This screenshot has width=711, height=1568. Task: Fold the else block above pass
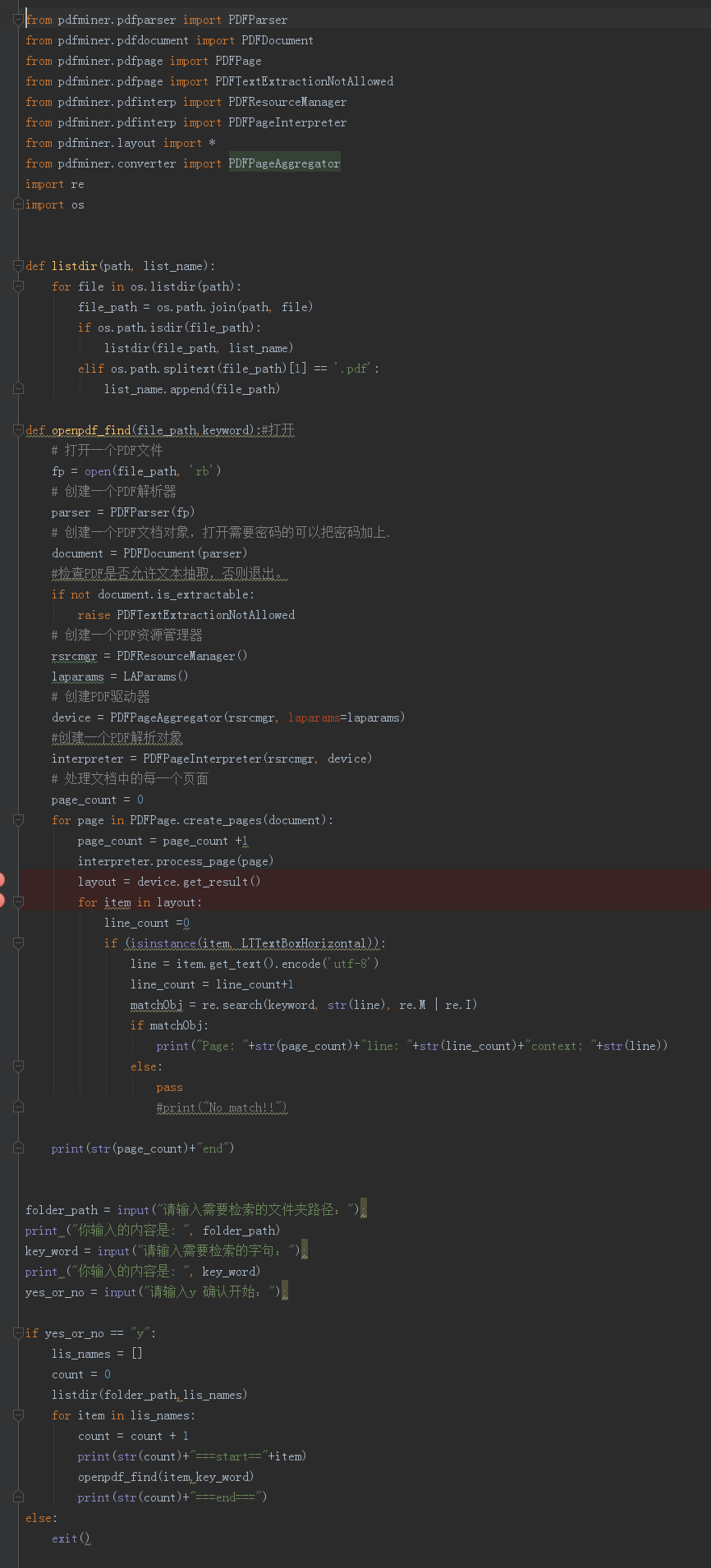(18, 1066)
